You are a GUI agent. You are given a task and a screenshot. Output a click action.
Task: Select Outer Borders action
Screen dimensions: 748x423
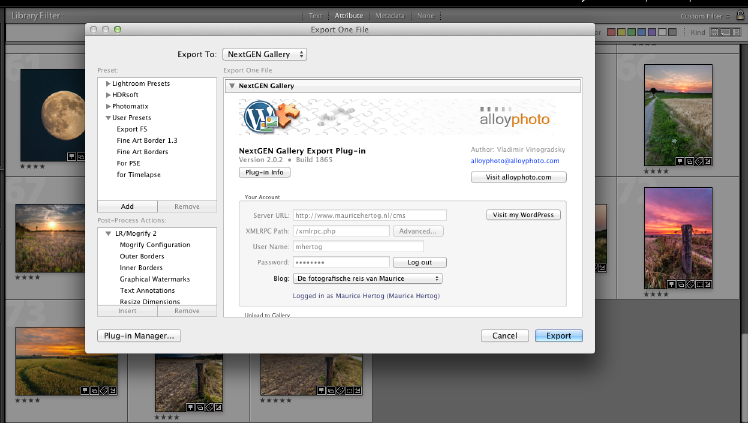(x=142, y=257)
